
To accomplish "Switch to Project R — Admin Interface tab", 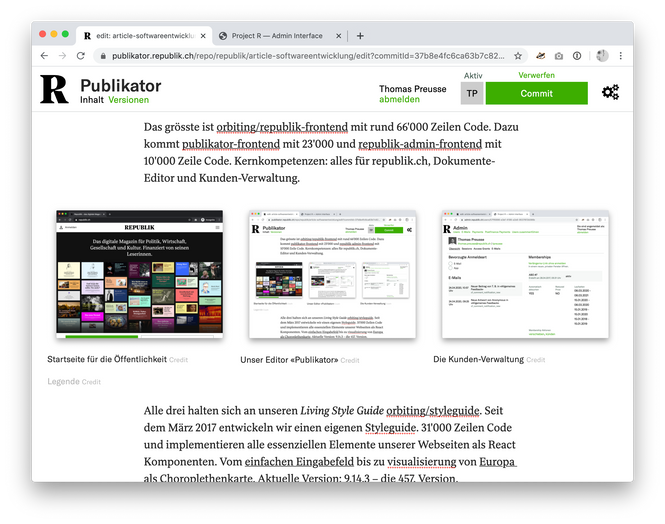I will click(x=273, y=35).
